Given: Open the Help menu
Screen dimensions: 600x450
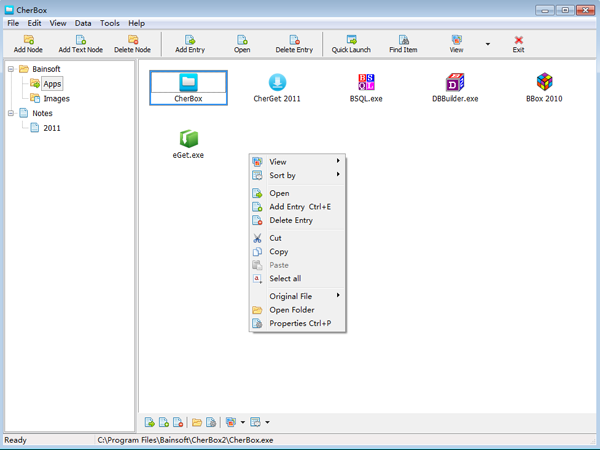Looking at the screenshot, I should pos(137,23).
